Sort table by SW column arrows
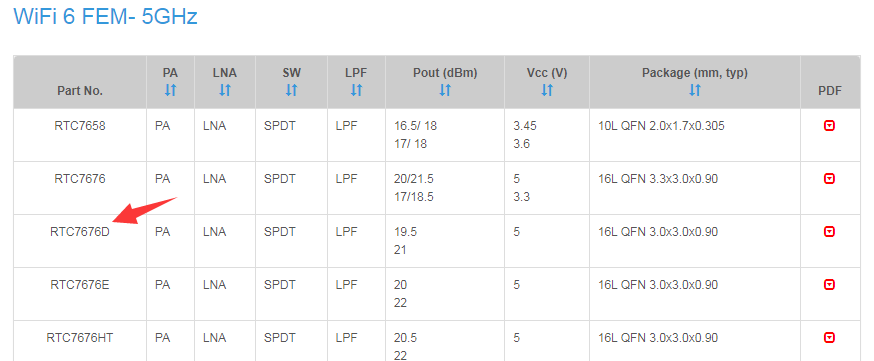 click(292, 90)
